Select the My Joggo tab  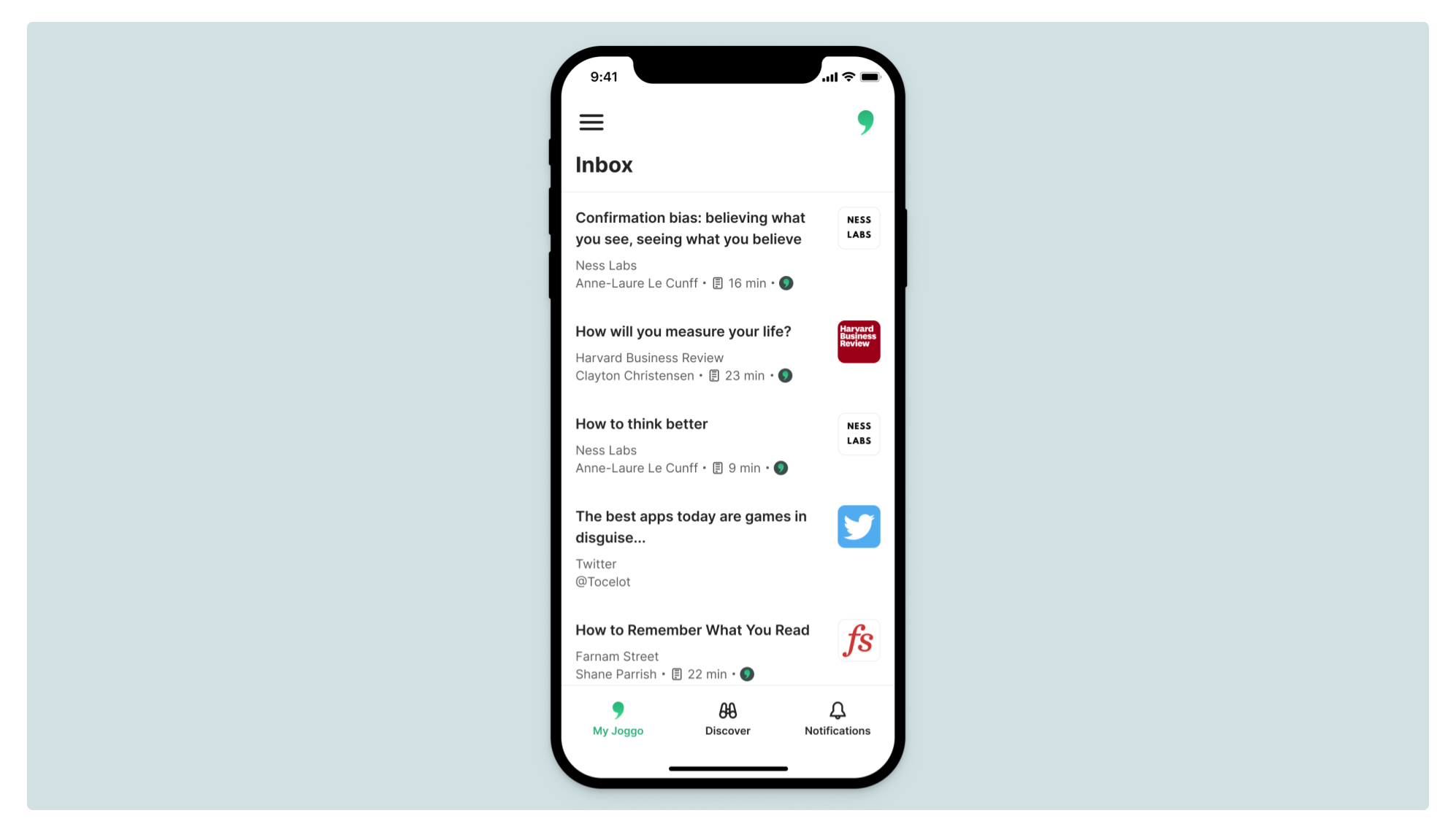point(618,718)
